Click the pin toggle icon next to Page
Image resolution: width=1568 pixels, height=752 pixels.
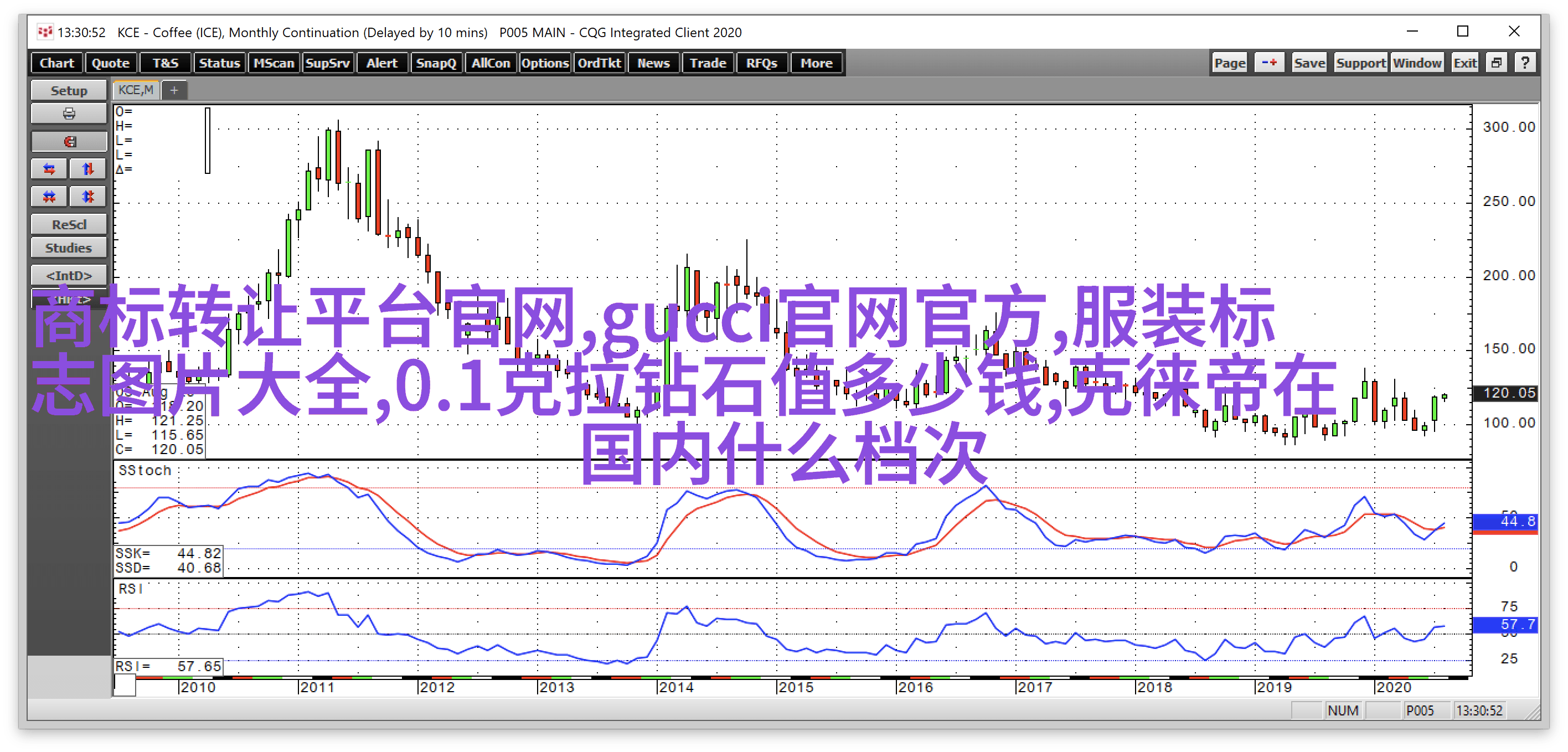pyautogui.click(x=1269, y=63)
